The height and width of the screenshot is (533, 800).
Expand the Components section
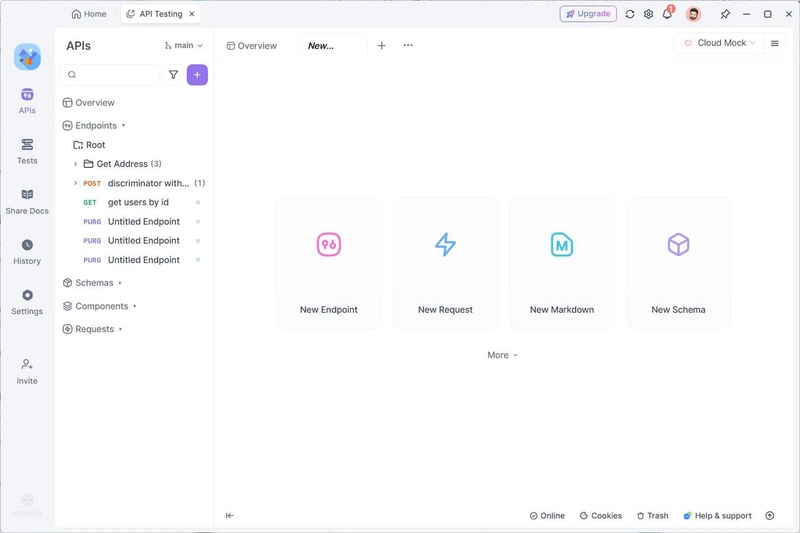(100, 306)
